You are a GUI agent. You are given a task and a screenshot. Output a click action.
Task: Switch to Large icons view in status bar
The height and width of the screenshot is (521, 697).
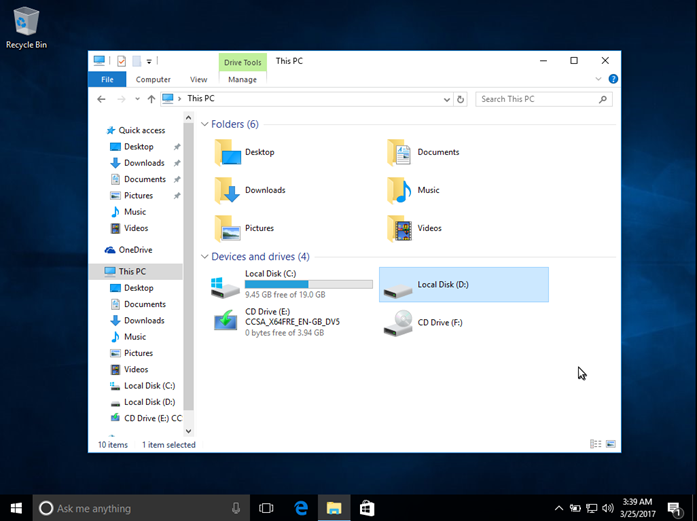coord(611,444)
